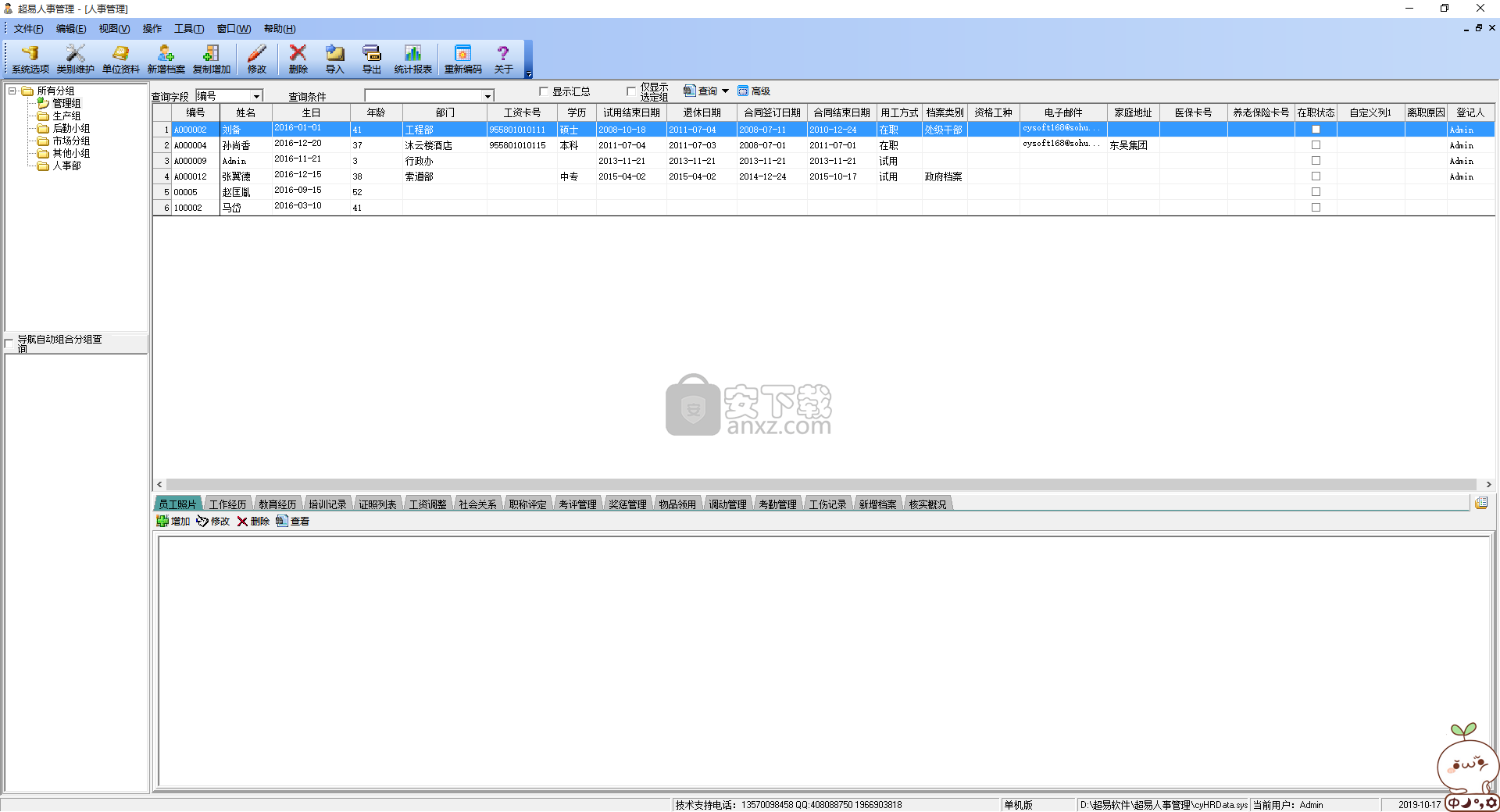Click the 查询 search button
Image resolution: width=1500 pixels, height=812 pixels.
click(700, 91)
